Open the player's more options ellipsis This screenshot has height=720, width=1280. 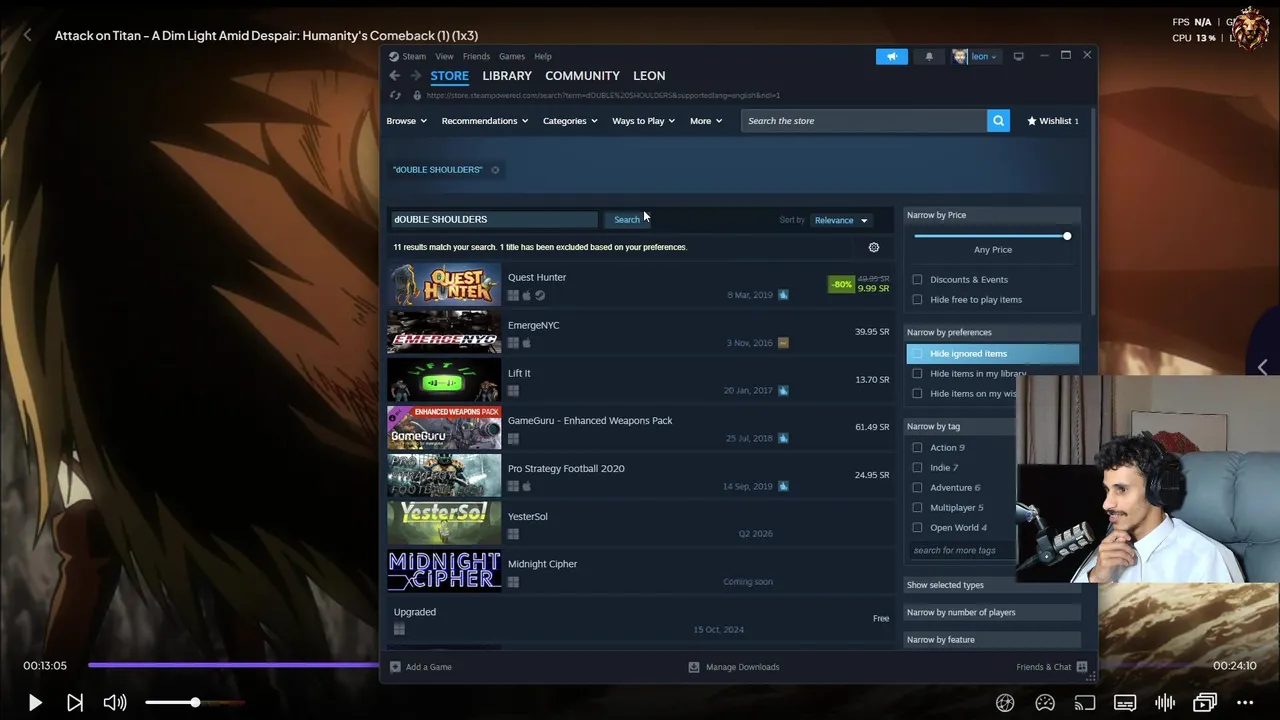pos(1245,703)
